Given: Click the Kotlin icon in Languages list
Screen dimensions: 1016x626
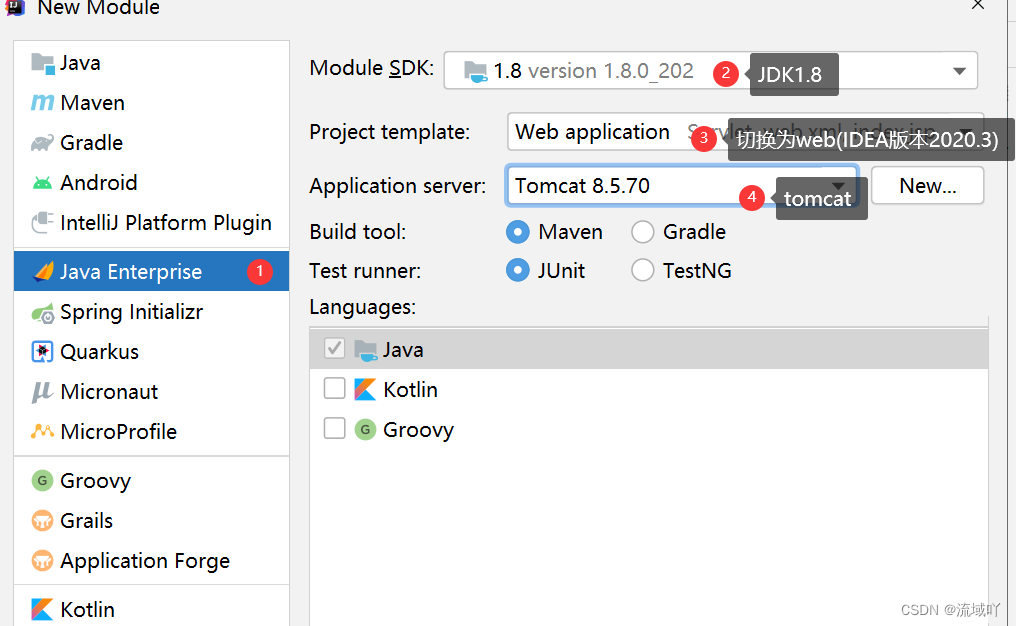Looking at the screenshot, I should tap(365, 389).
